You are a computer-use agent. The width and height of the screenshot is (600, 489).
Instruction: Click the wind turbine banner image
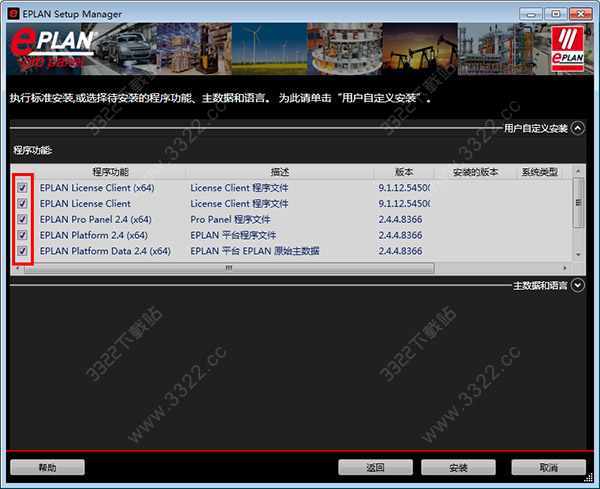(x=269, y=49)
